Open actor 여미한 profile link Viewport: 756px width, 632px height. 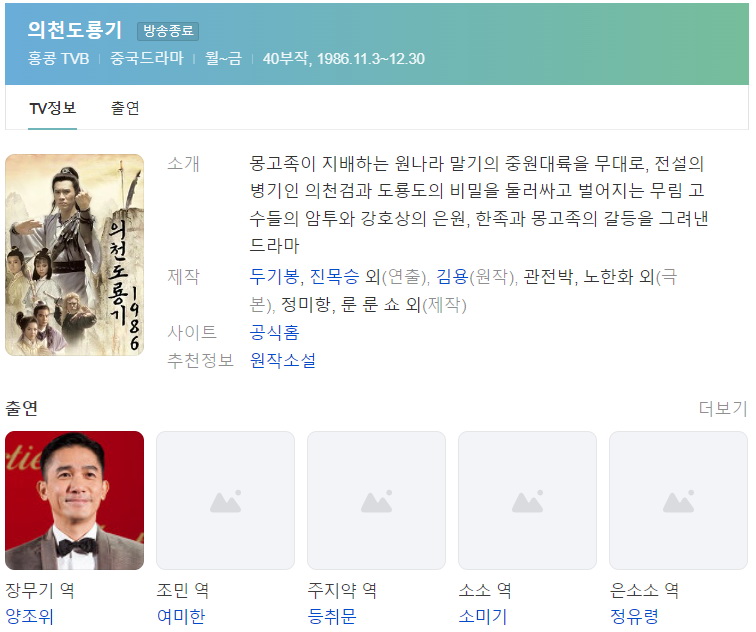[x=181, y=616]
